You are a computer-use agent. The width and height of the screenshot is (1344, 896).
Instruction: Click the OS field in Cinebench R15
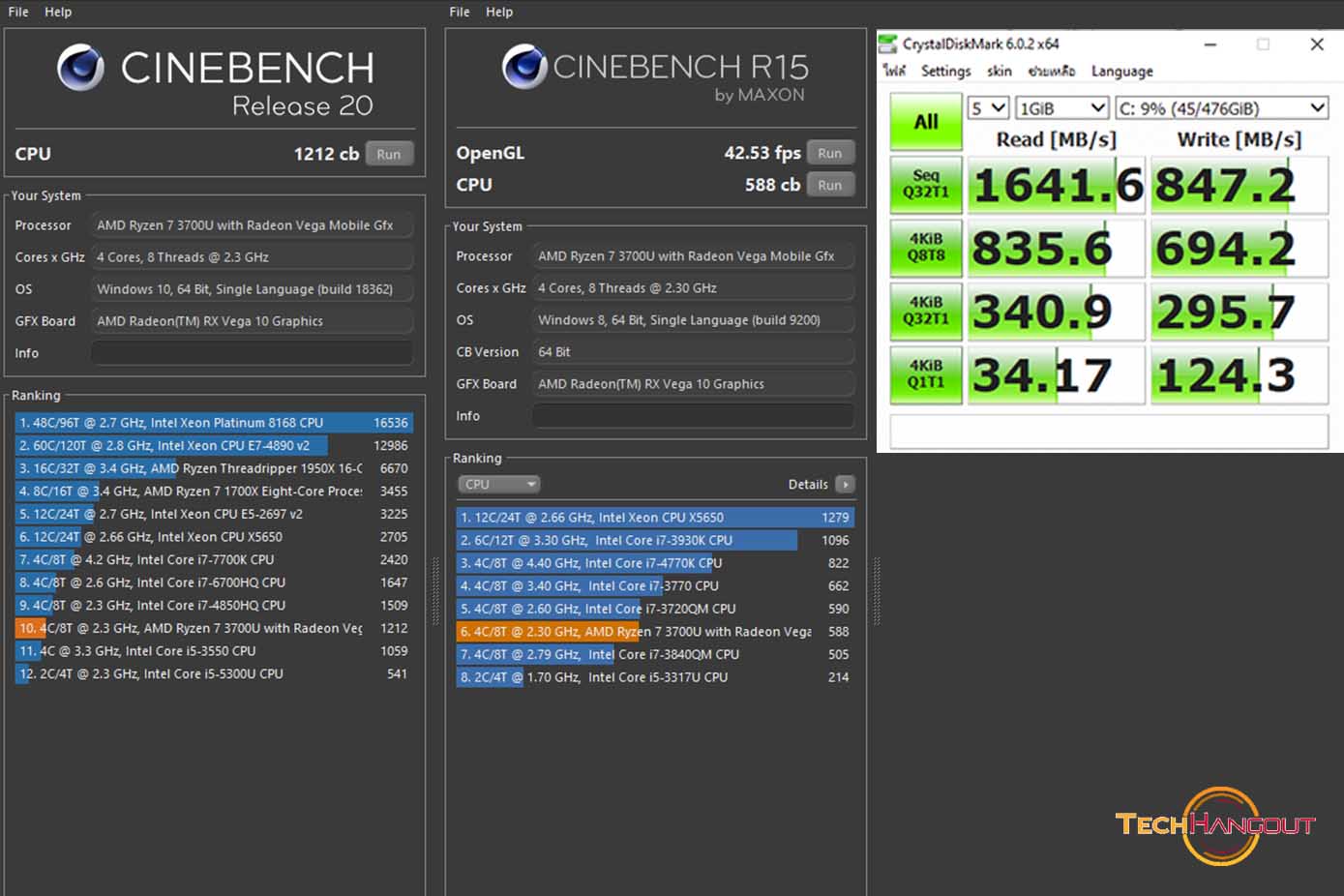[x=693, y=320]
